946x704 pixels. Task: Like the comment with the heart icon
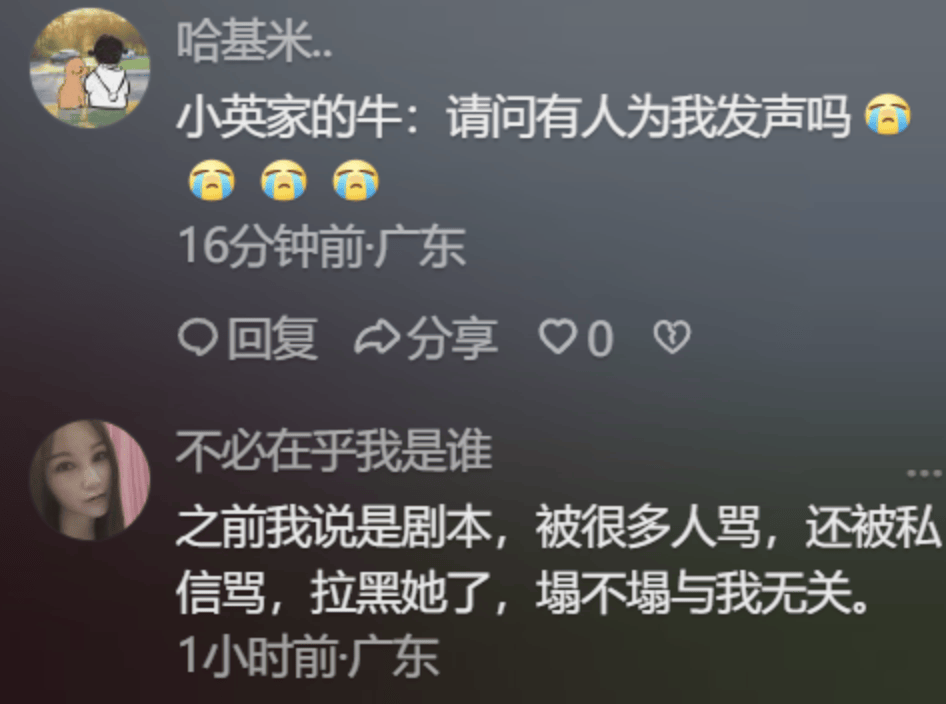[557, 337]
